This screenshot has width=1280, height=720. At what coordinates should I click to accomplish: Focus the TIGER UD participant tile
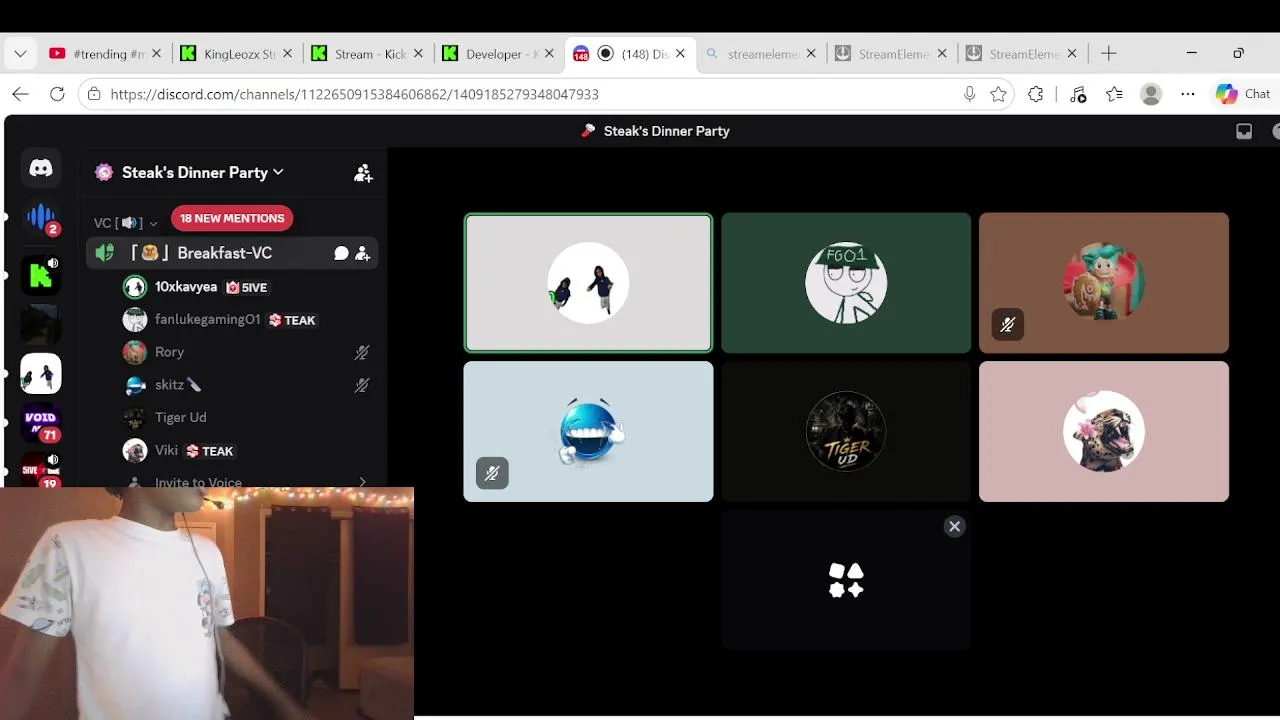(x=846, y=431)
